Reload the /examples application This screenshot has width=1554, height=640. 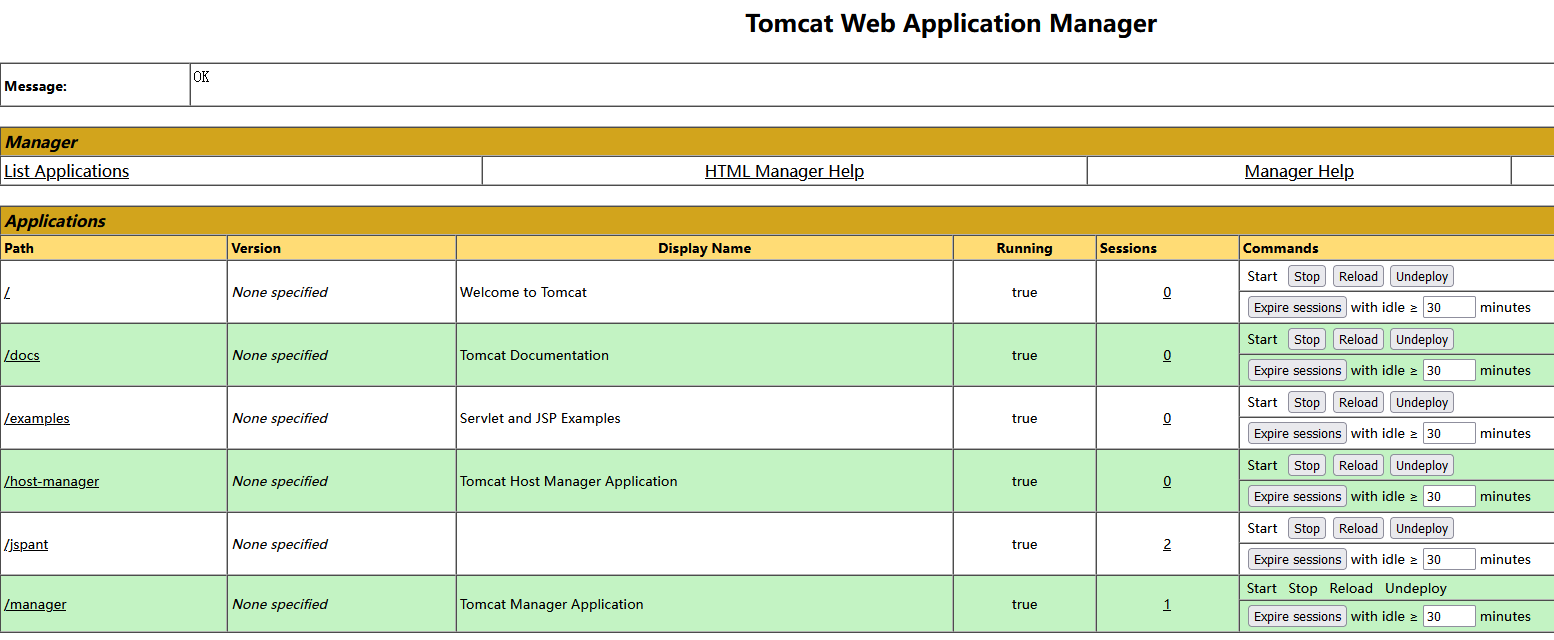pyautogui.click(x=1358, y=402)
